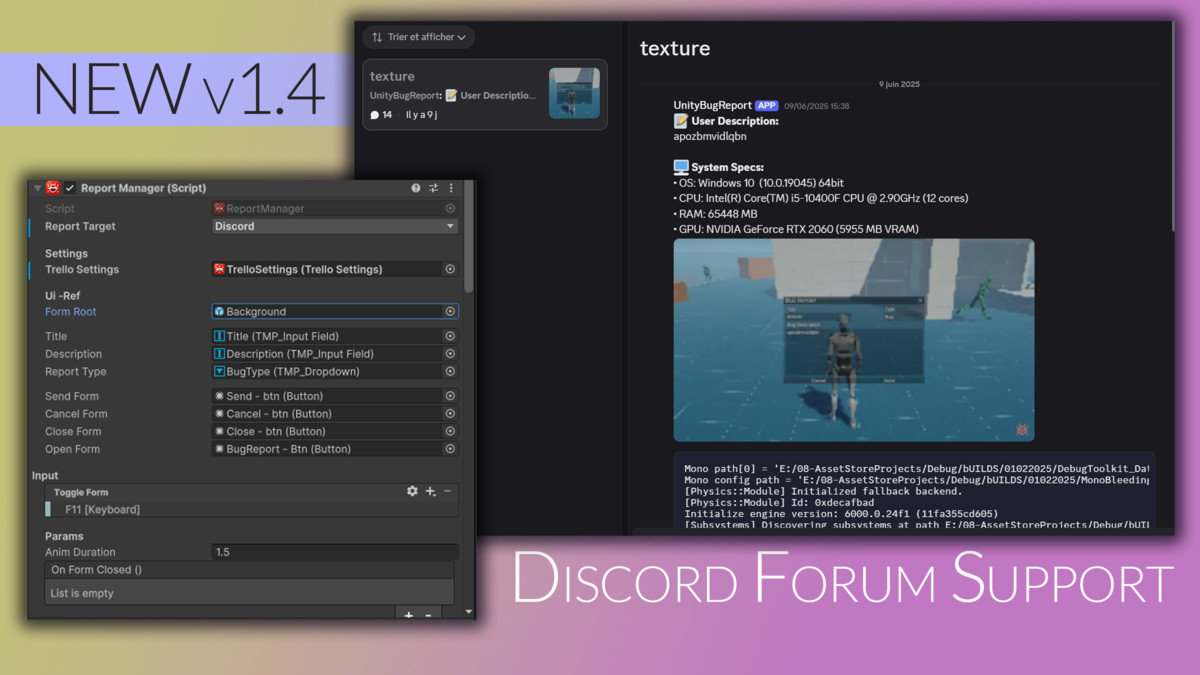Click the object picker for Title field

click(x=450, y=337)
